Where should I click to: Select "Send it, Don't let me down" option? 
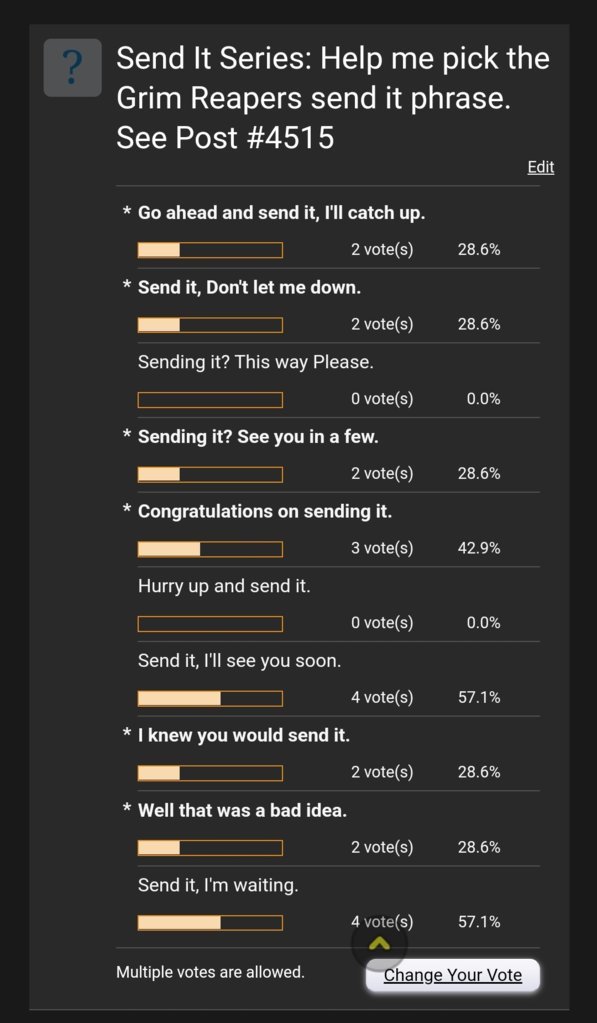click(x=249, y=287)
